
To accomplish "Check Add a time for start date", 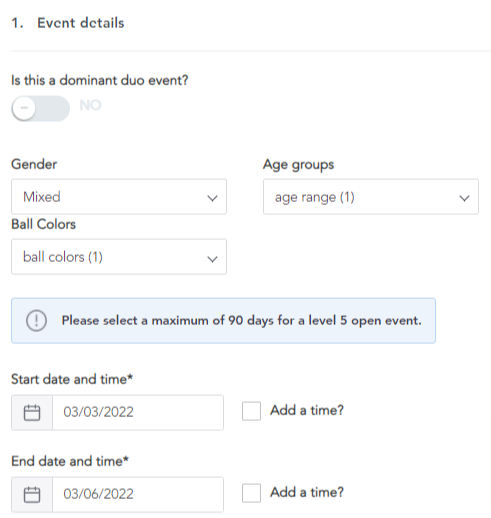I will pyautogui.click(x=251, y=411).
